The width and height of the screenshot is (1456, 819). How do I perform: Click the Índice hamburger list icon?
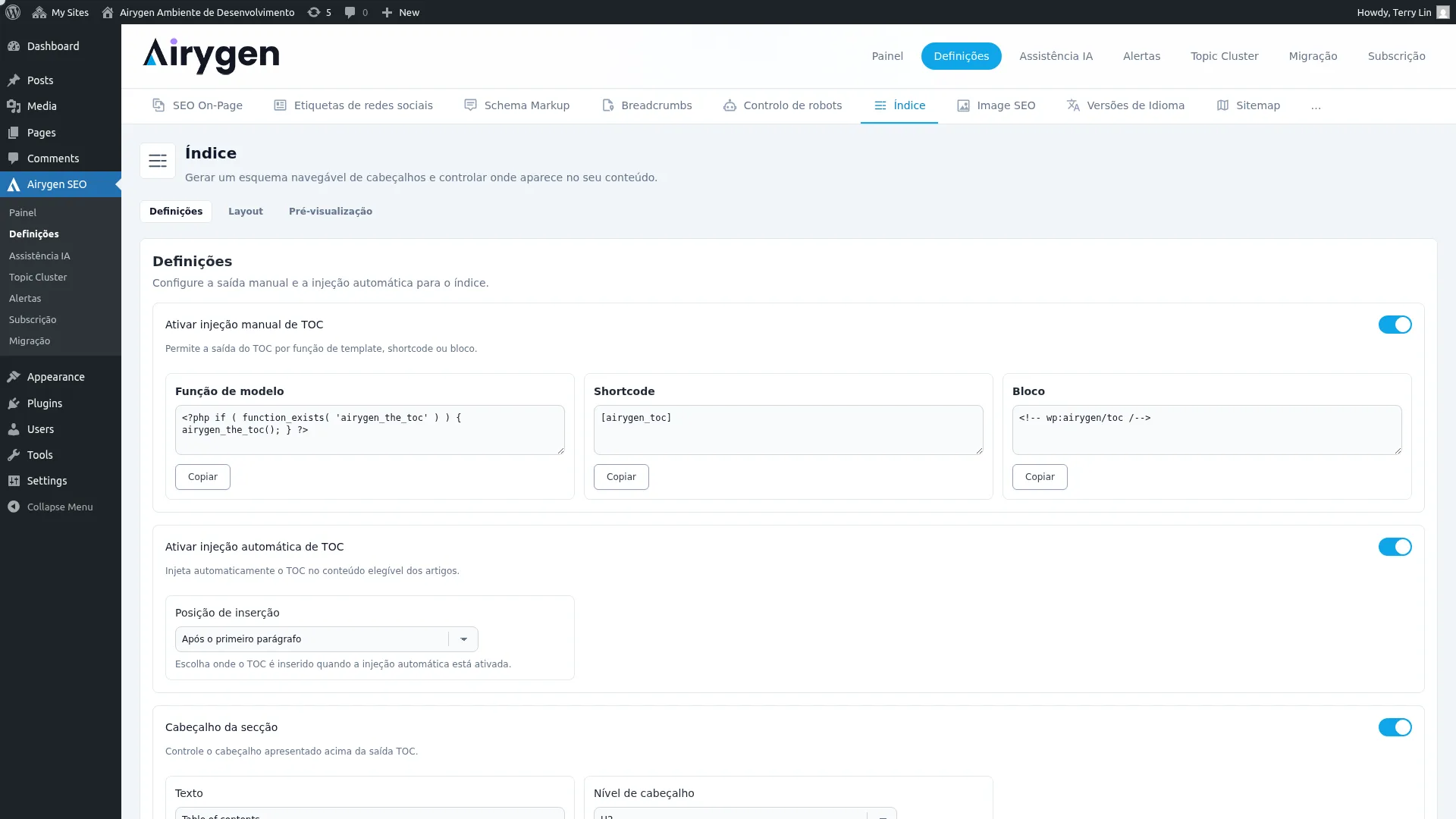pos(158,161)
